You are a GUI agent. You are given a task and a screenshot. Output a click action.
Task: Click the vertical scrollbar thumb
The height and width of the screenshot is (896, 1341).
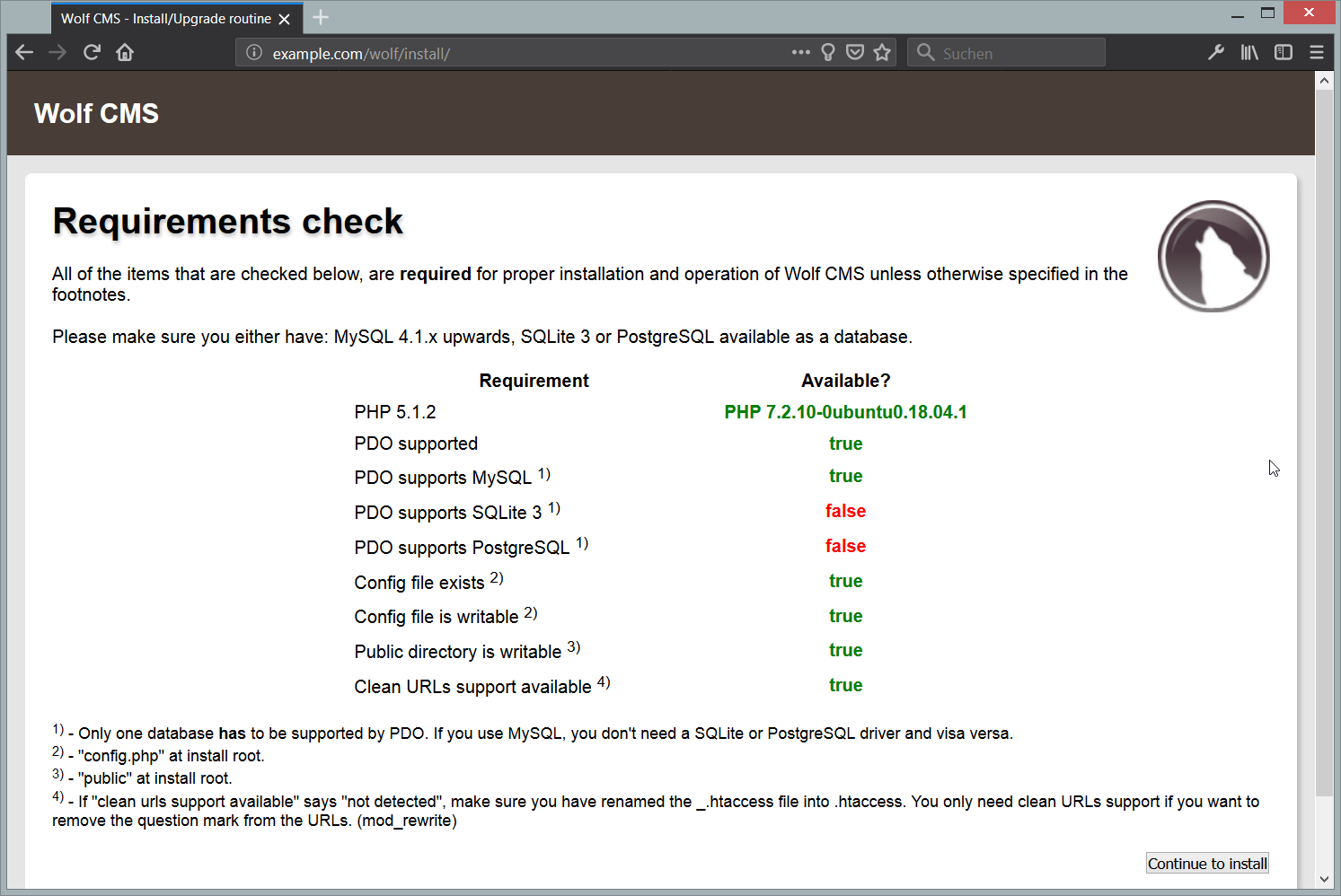(1324, 442)
